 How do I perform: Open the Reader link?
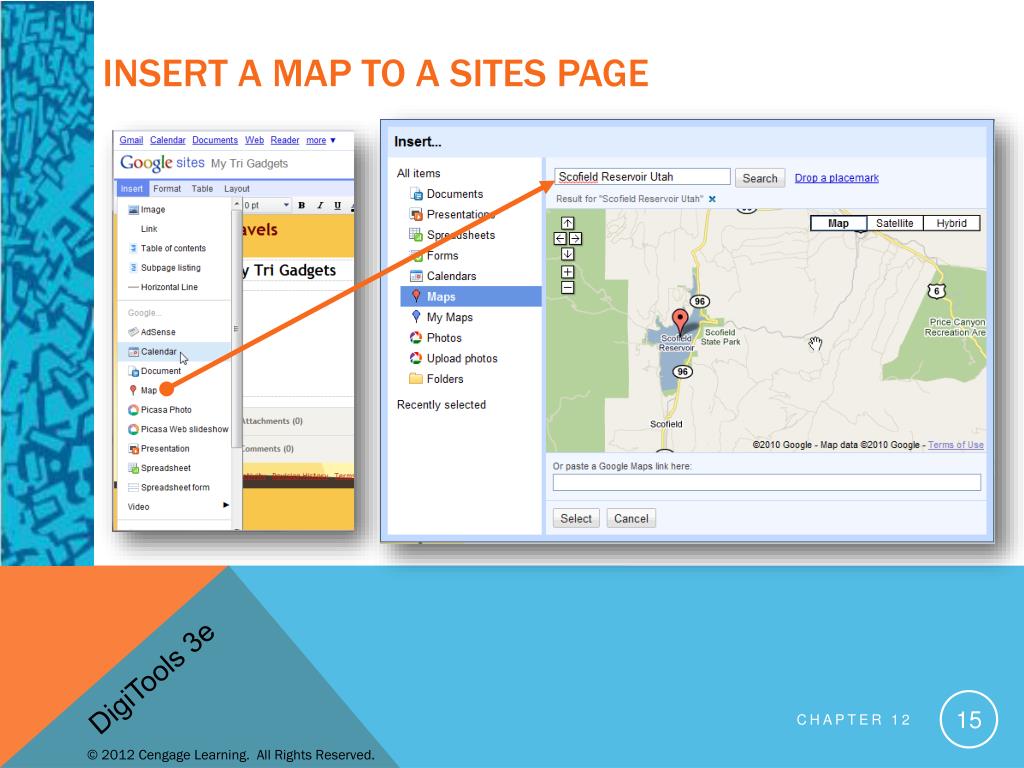point(285,140)
